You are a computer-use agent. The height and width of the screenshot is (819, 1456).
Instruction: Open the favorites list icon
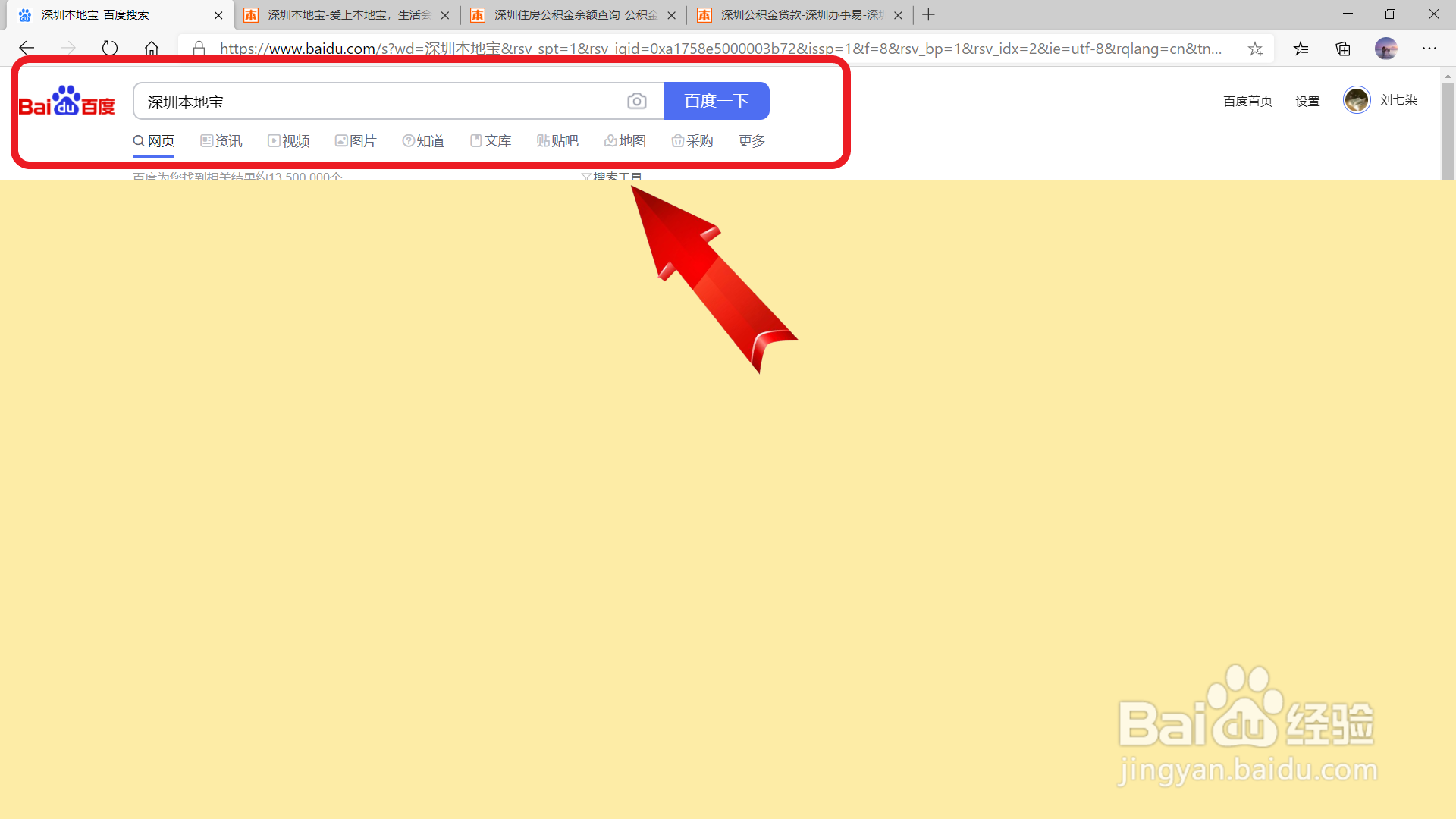click(1301, 49)
